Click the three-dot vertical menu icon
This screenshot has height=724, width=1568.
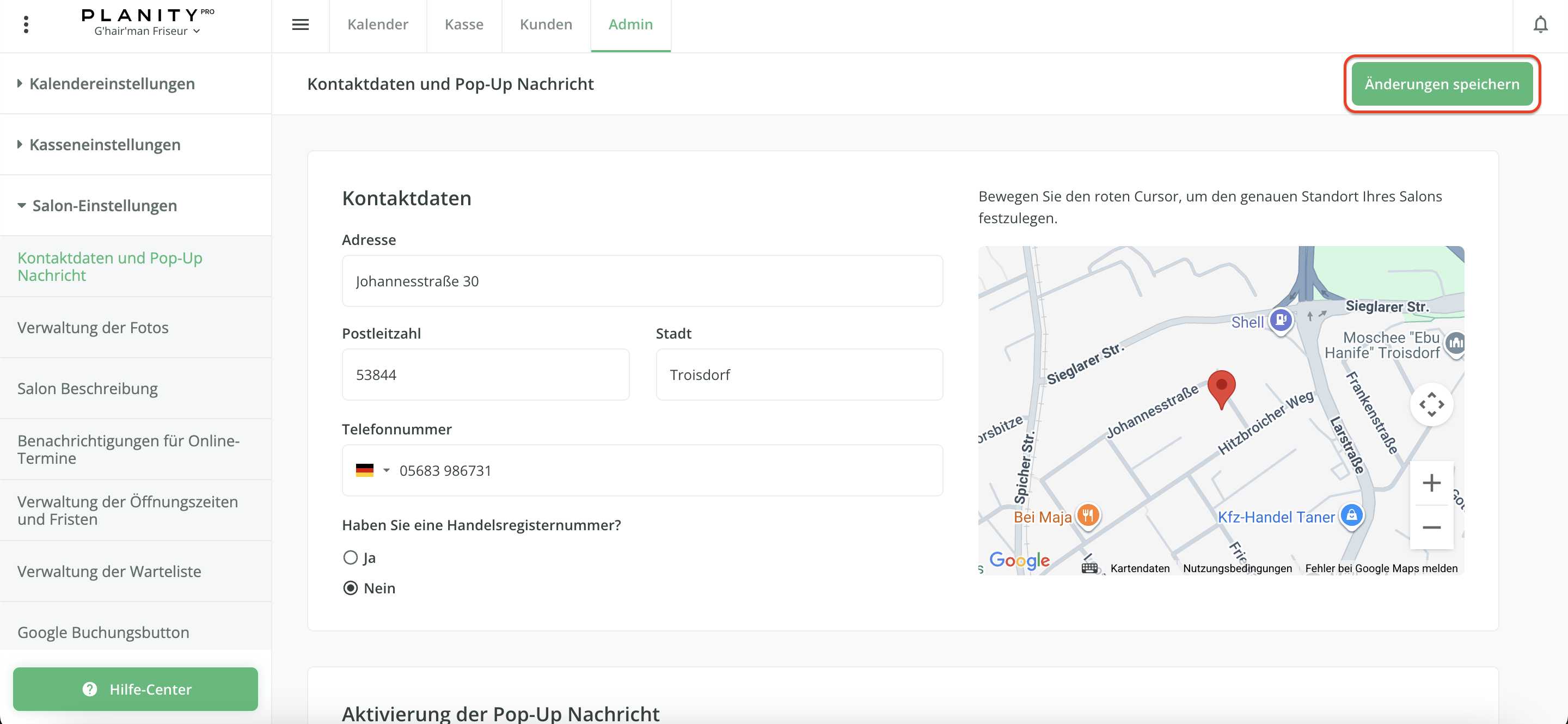pyautogui.click(x=26, y=24)
